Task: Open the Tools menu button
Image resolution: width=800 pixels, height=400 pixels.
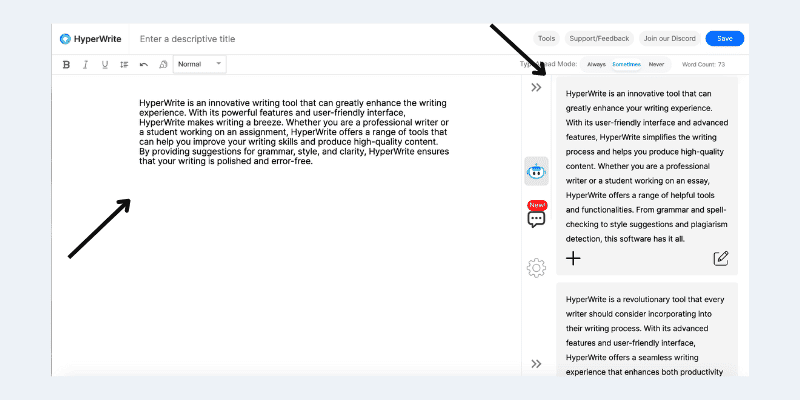Action: click(546, 39)
